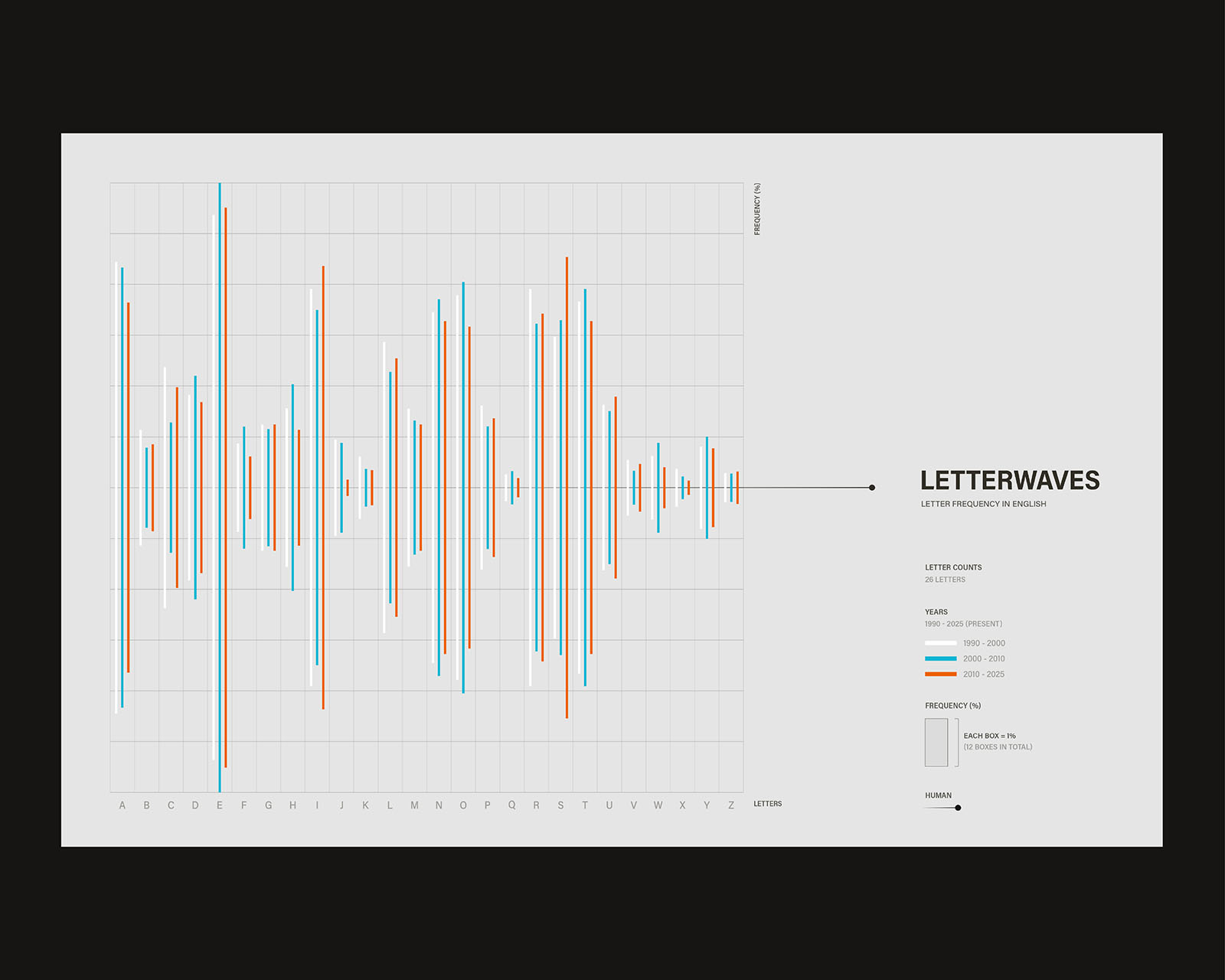1225x980 pixels.
Task: Click the YEARS heading in legend
Action: [936, 612]
